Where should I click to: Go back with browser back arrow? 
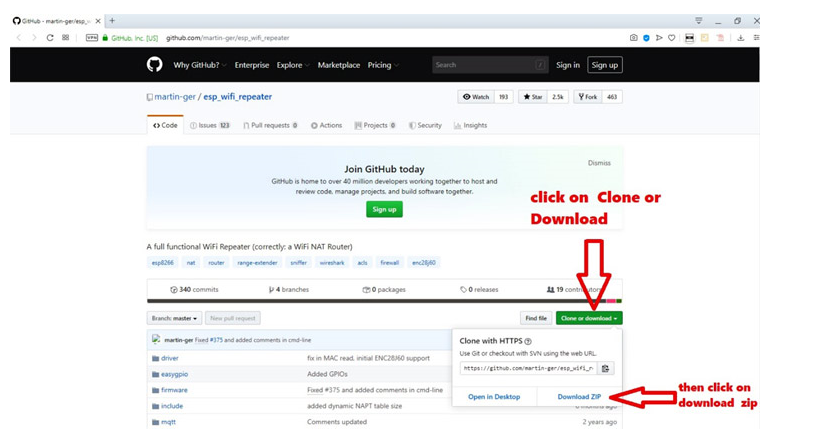(x=19, y=38)
